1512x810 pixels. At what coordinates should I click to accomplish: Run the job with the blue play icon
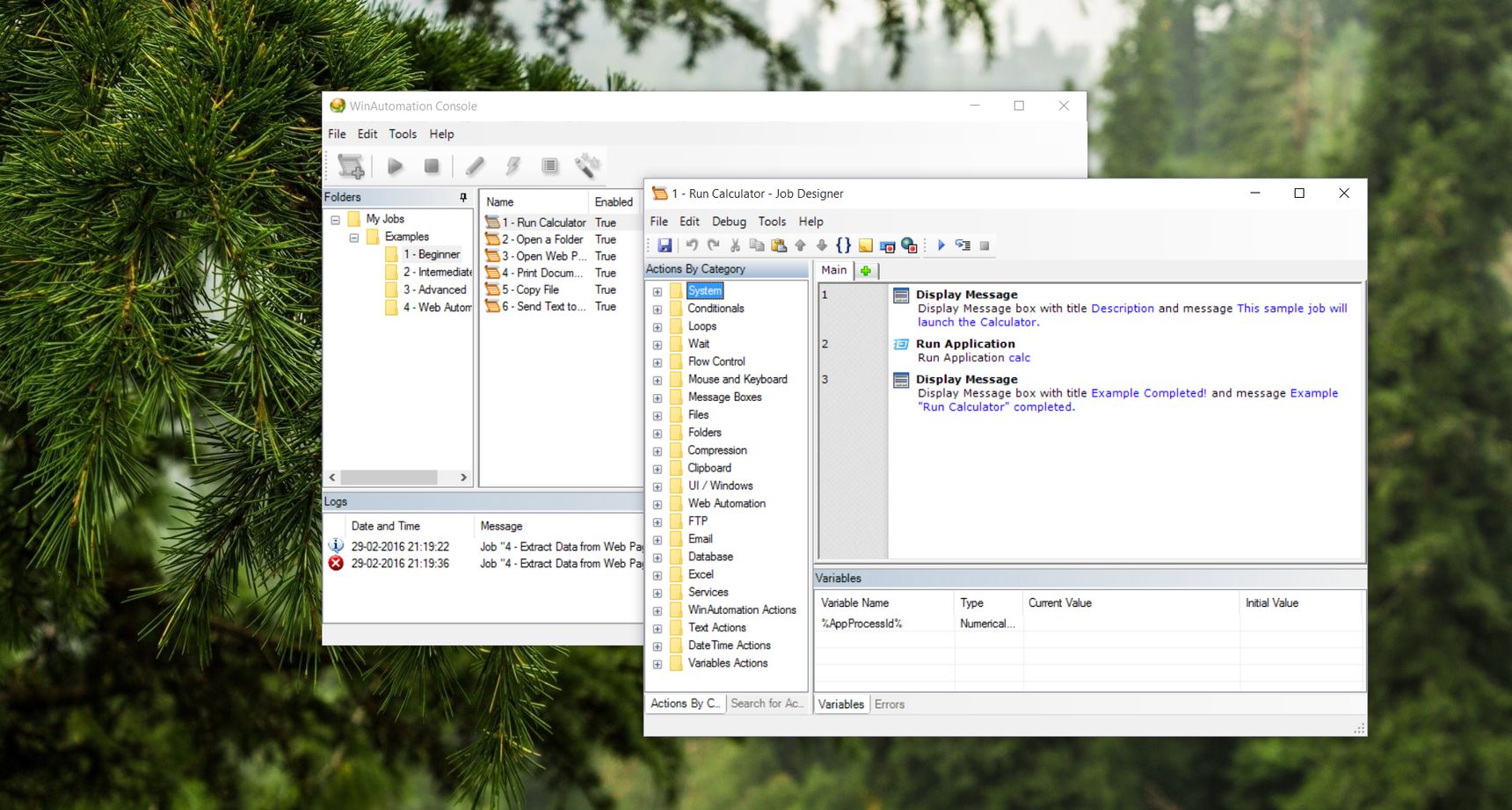941,245
